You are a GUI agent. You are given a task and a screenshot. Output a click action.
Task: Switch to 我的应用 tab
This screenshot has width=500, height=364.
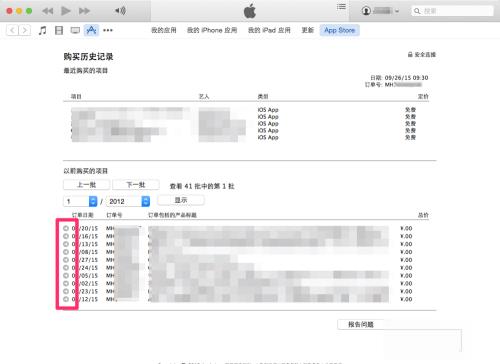[x=164, y=30]
